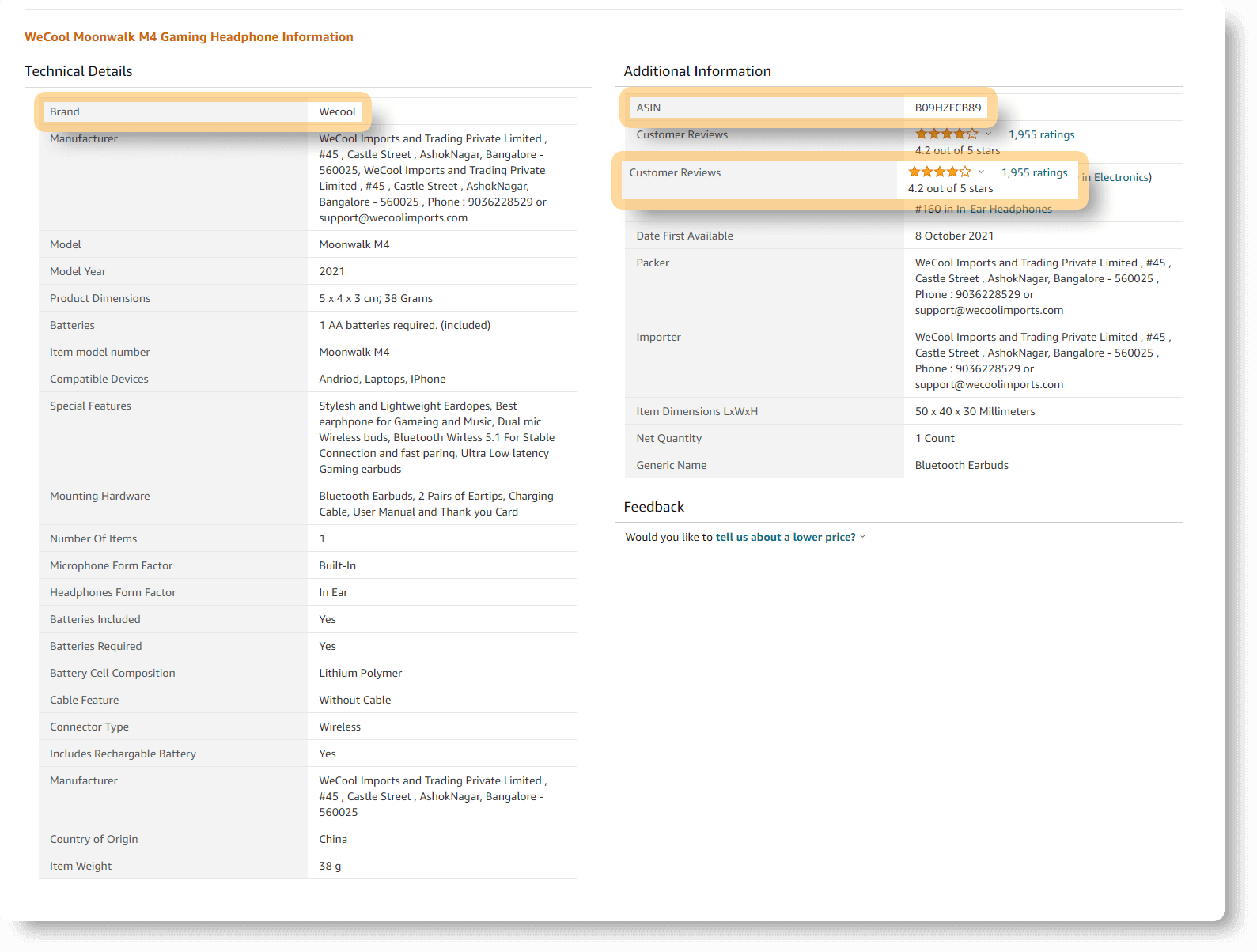Select 'Andriod, Laptops, IPhone' compatible devices value
This screenshot has width=1257, height=952.
point(382,379)
